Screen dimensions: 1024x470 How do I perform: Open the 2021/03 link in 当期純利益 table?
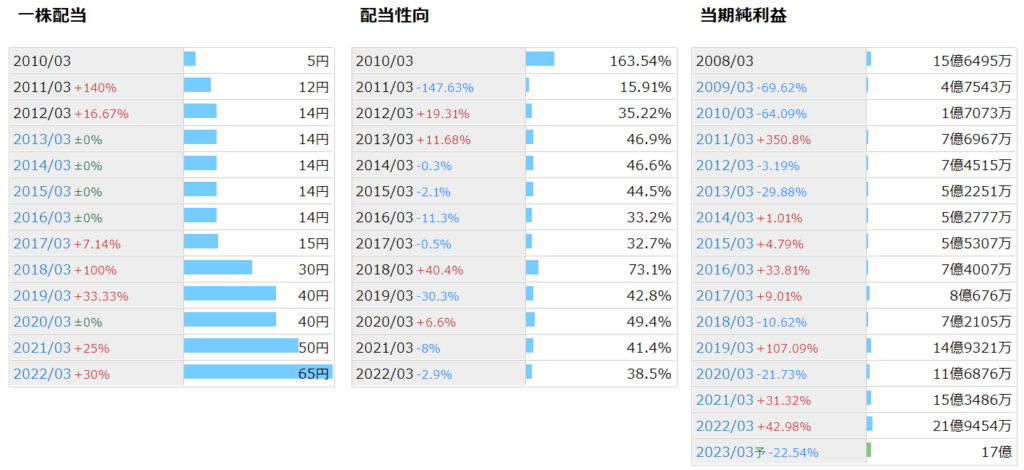coord(725,400)
